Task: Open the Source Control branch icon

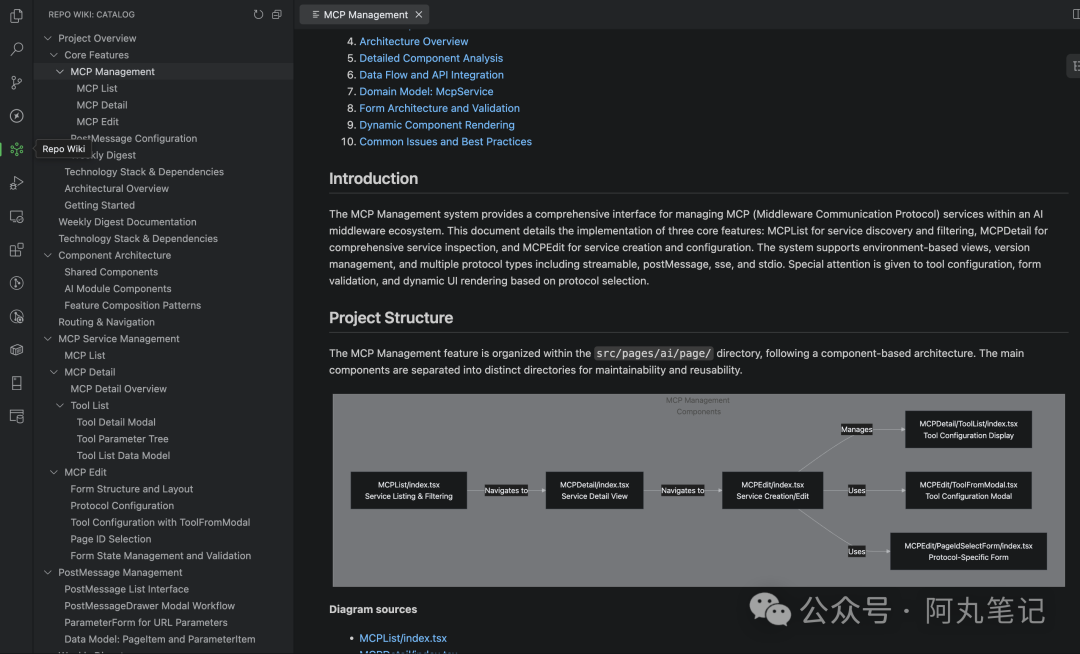Action: pos(17,83)
